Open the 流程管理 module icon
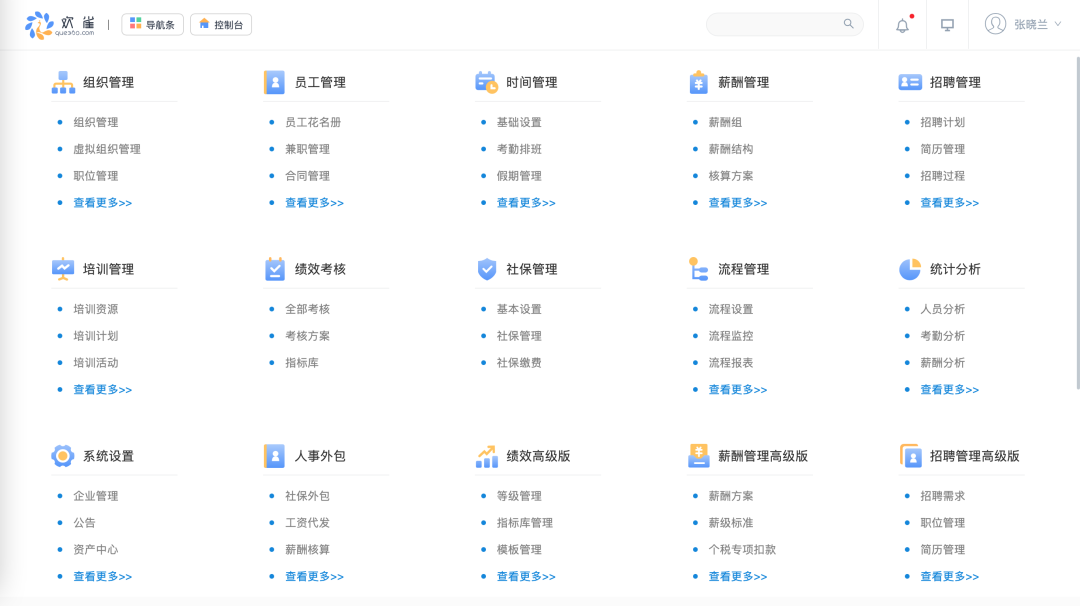1080x606 pixels. tap(697, 268)
